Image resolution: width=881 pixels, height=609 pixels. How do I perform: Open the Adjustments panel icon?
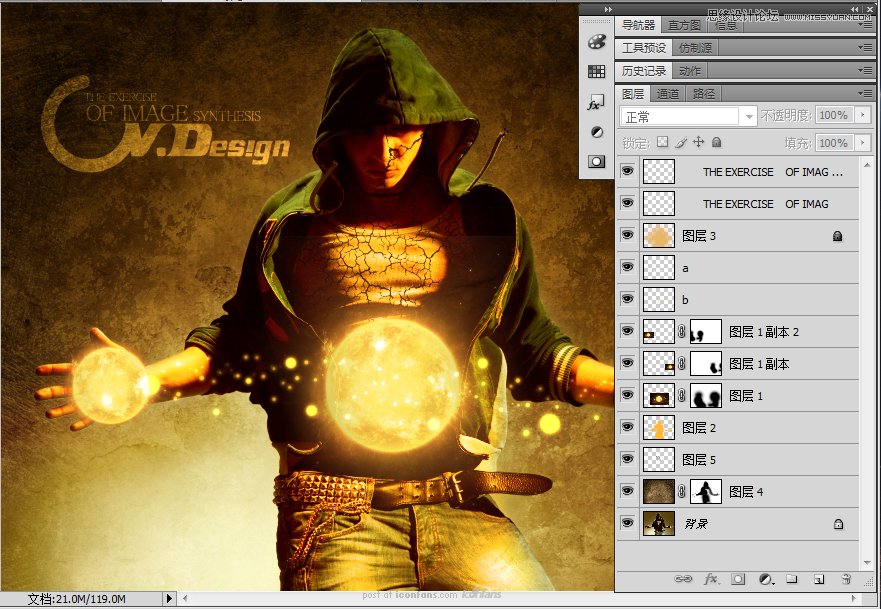point(596,132)
